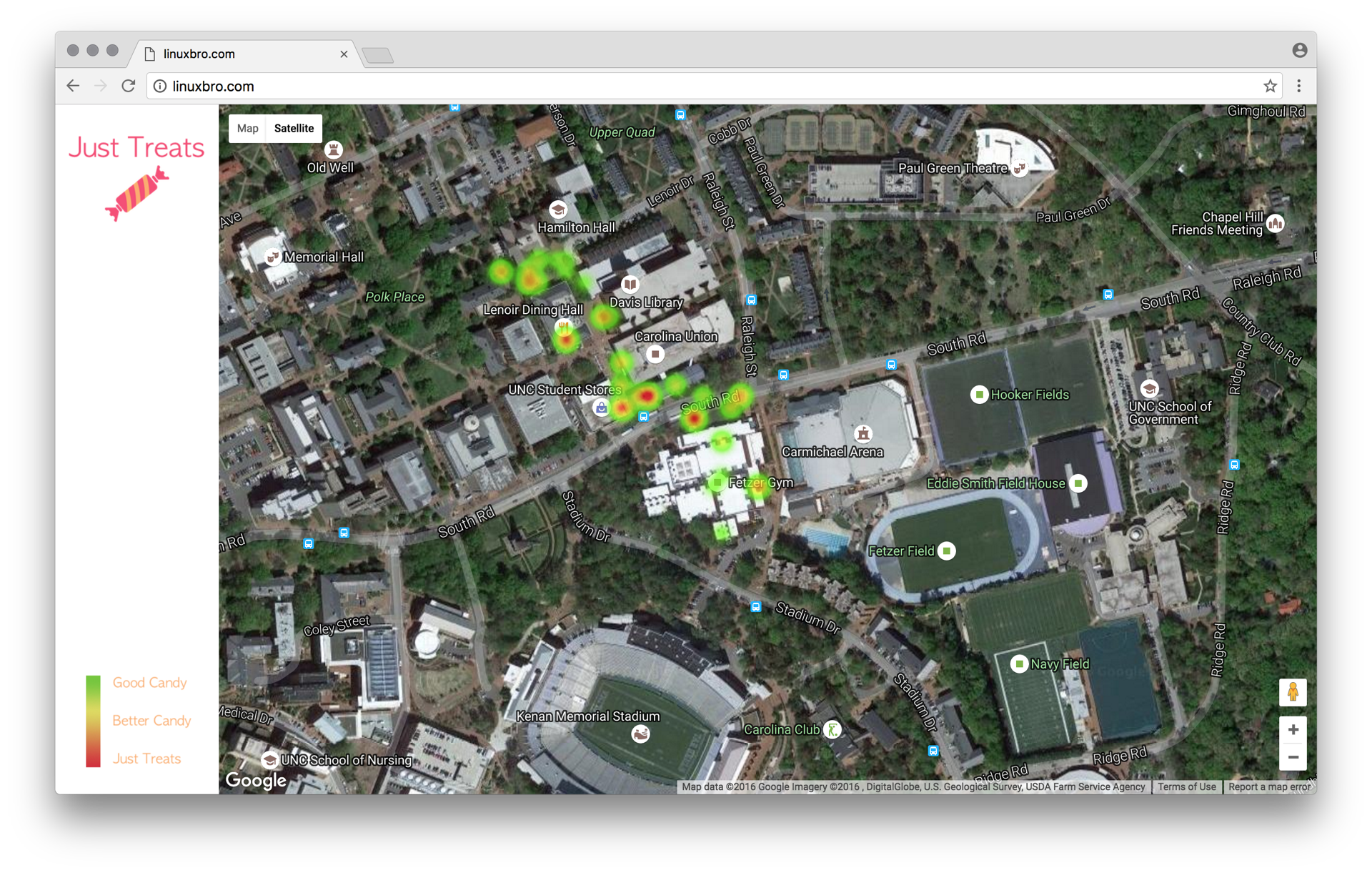Image resolution: width=1372 pixels, height=873 pixels.
Task: Select the Satellite view toggle
Action: coord(294,129)
